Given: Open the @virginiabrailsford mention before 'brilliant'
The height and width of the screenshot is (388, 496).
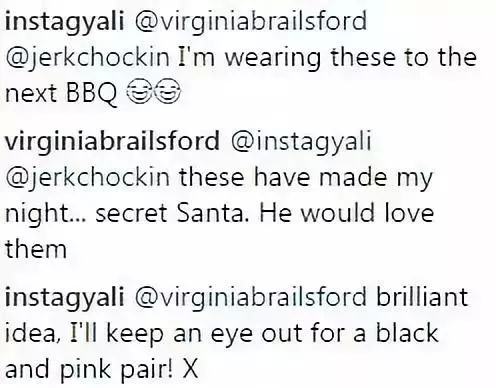Looking at the screenshot, I should [x=250, y=298].
